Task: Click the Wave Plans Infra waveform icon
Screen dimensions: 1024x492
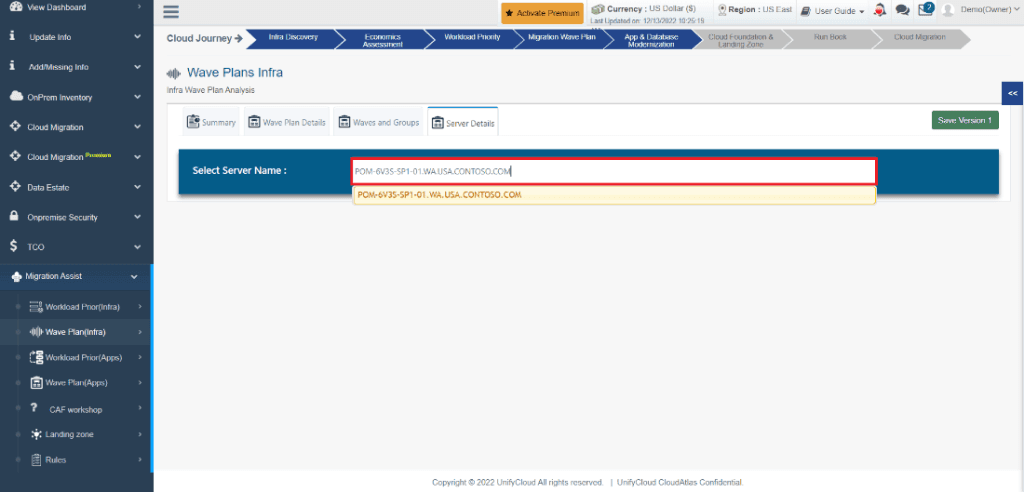Action: coord(174,73)
